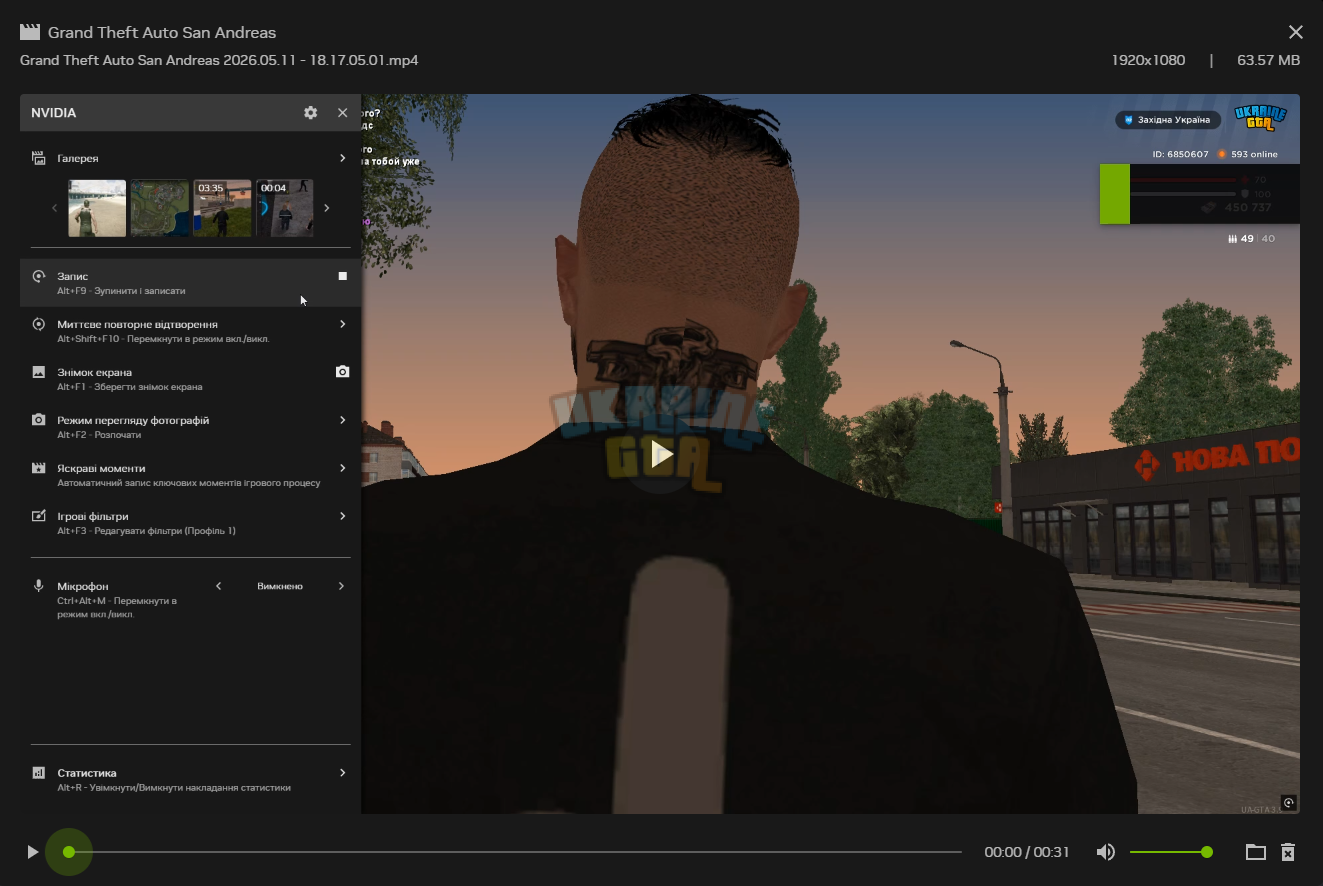Expand Режим перегляду фотографій chevron
Screen dimensions: 1323x886
tap(342, 420)
